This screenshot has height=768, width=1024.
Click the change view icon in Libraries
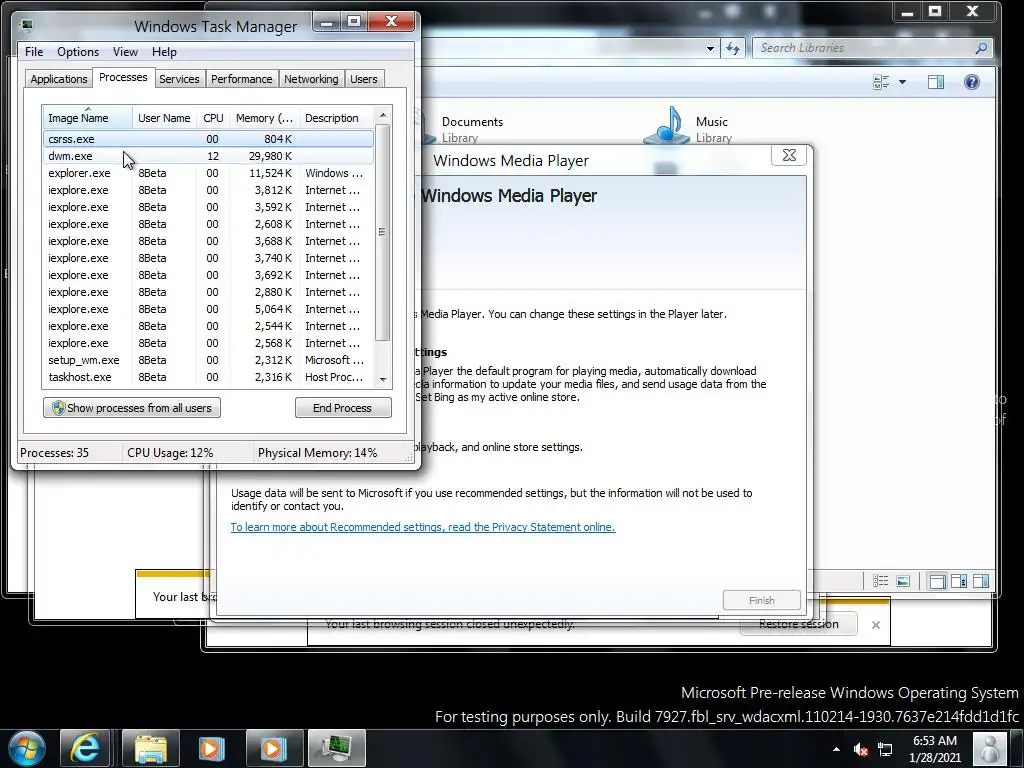[x=881, y=82]
